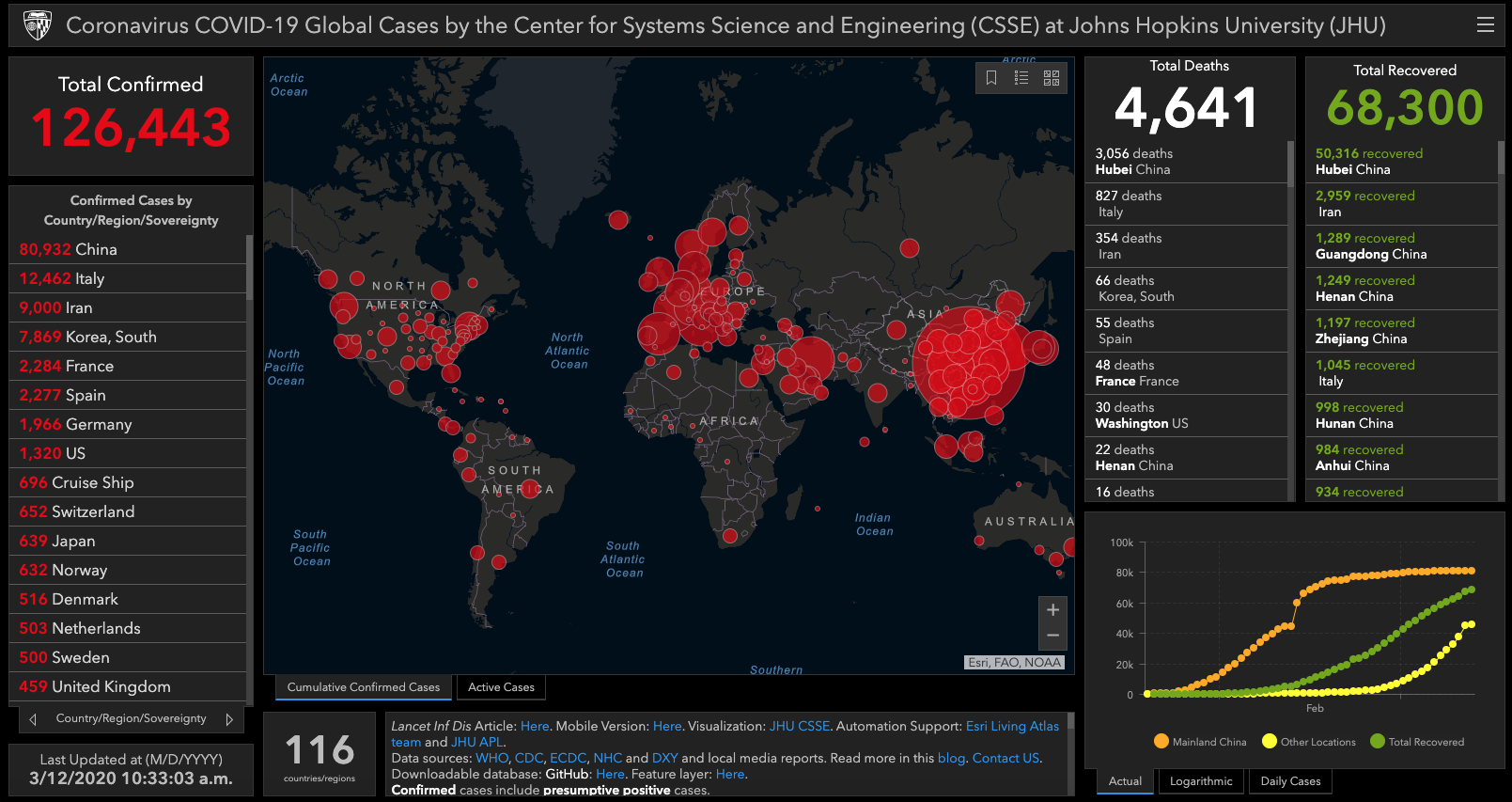Open the Feature layer Here link

pyautogui.click(x=730, y=774)
